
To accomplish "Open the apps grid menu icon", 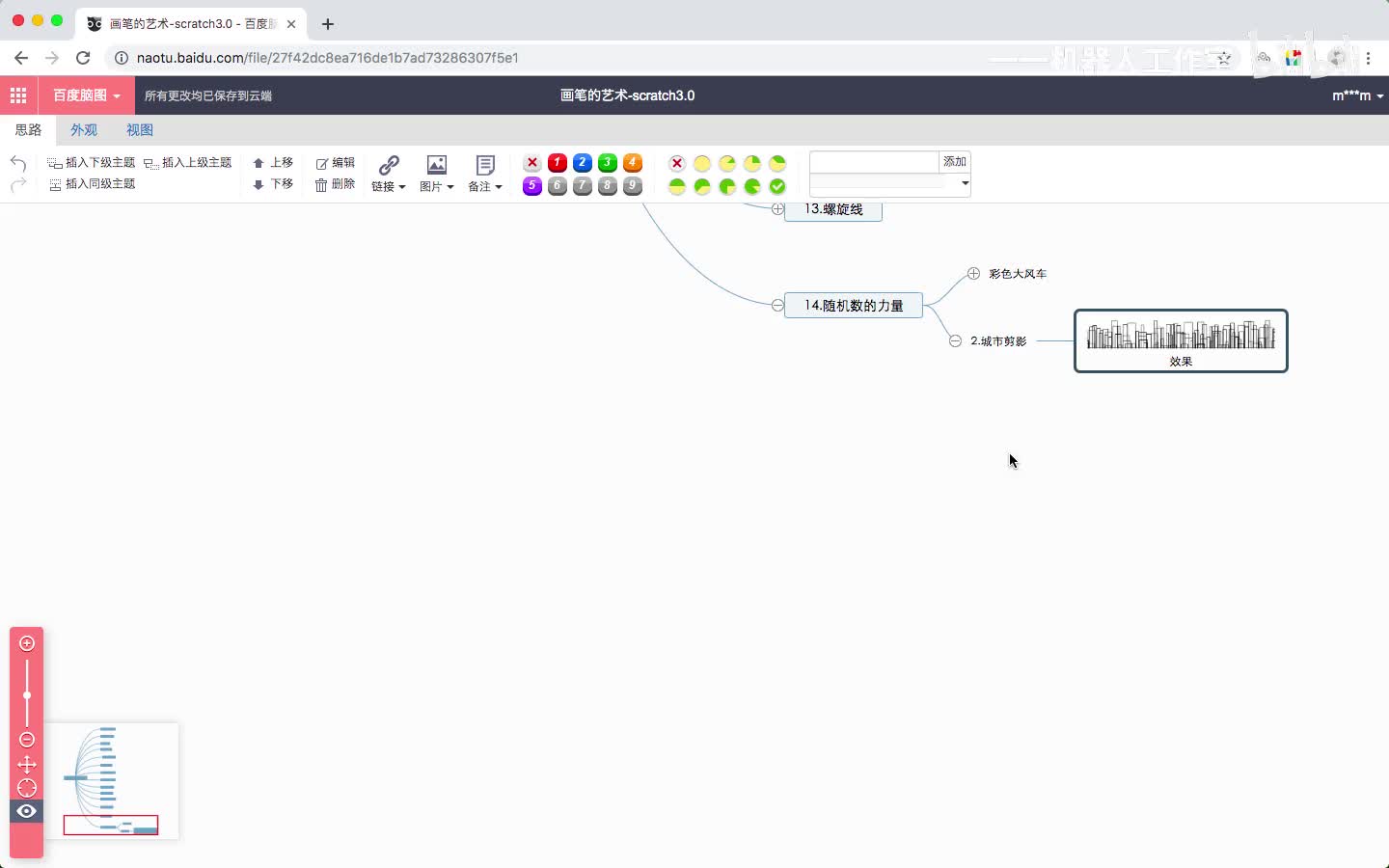I will pos(18,95).
